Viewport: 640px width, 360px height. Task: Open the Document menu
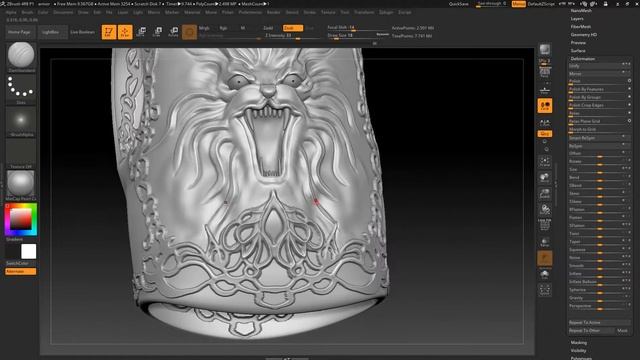63,12
